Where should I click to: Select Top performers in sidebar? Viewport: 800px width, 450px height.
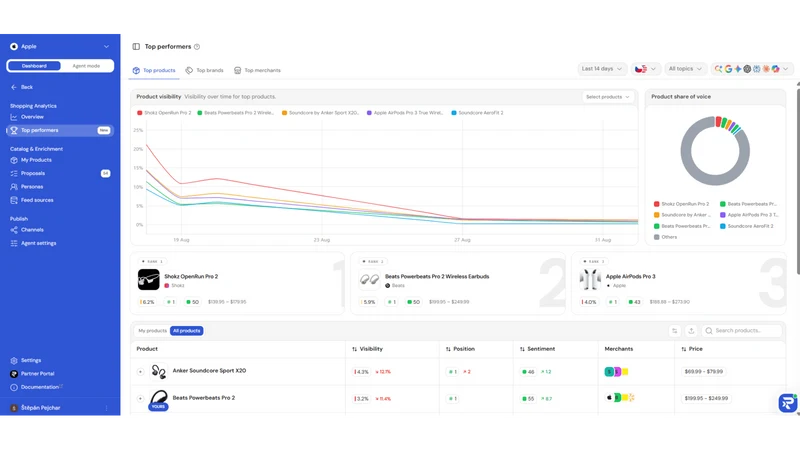click(x=60, y=131)
